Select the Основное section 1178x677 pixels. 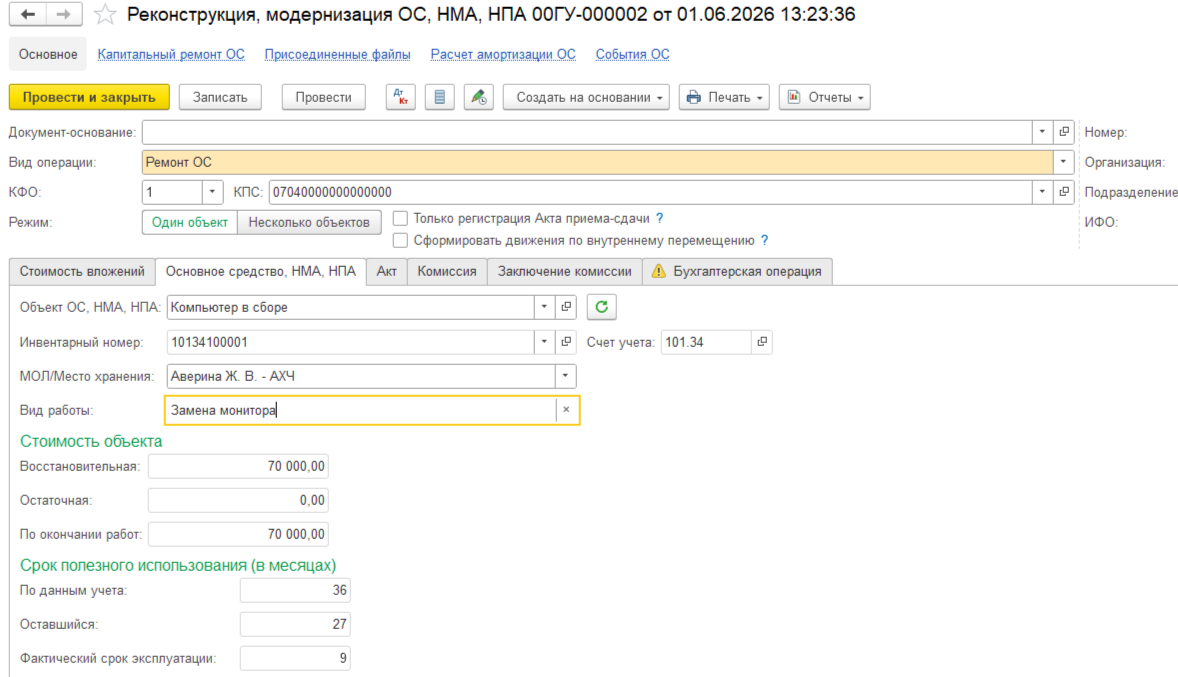click(x=48, y=54)
